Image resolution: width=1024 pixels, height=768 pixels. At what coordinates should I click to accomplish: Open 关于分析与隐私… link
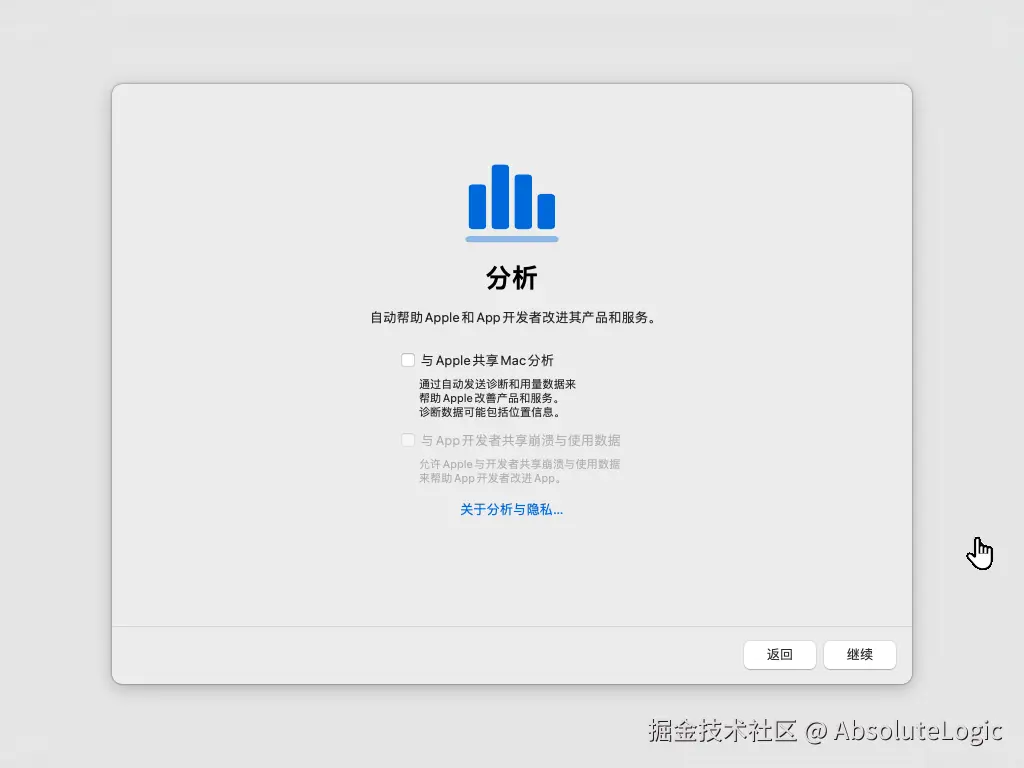(511, 509)
